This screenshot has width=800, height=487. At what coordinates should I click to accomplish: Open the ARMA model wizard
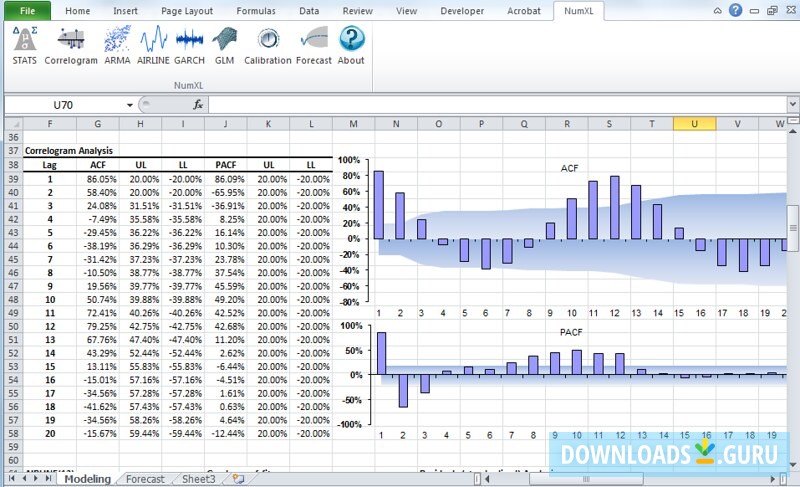pyautogui.click(x=116, y=46)
